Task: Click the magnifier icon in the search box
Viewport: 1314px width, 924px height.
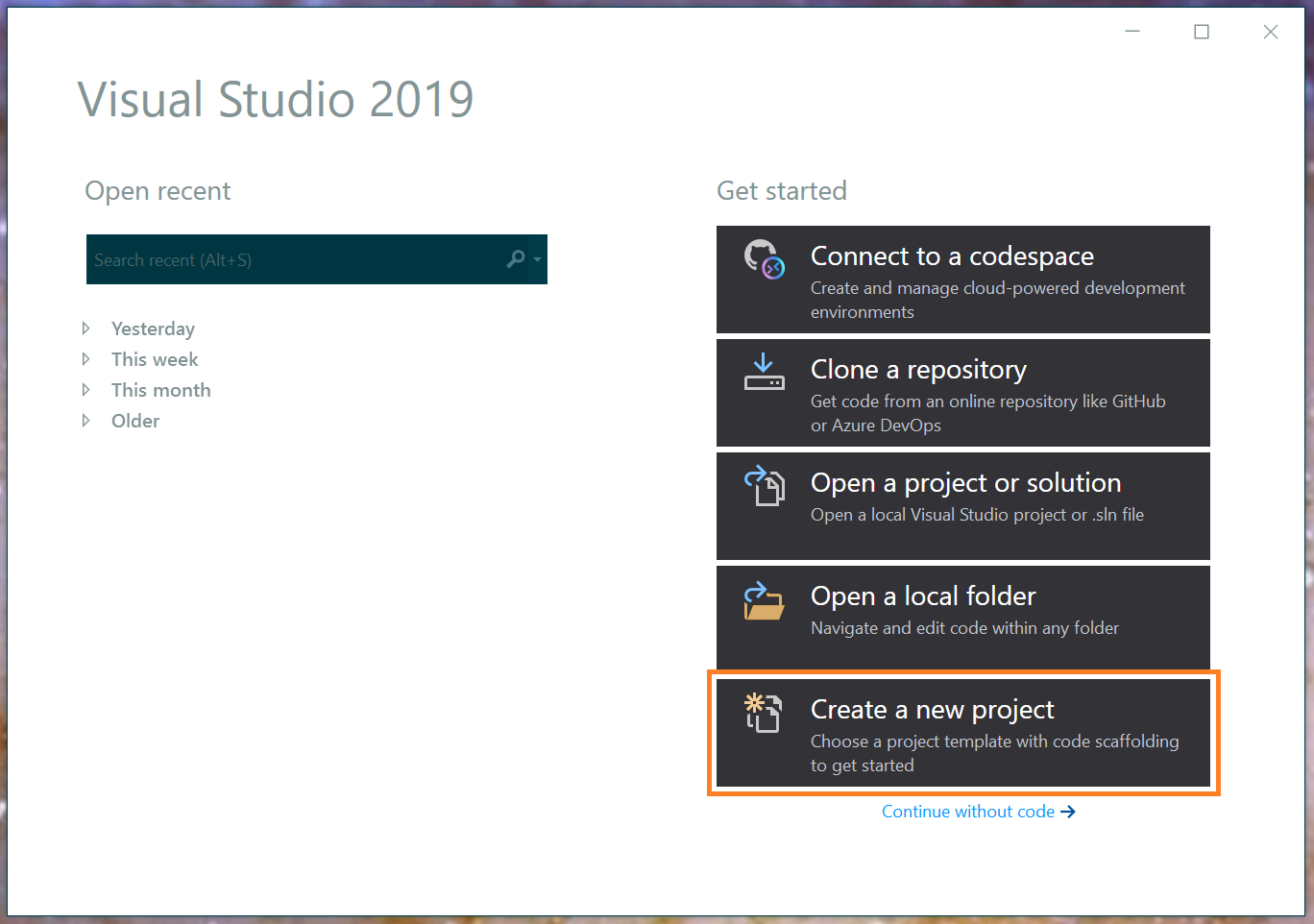Action: click(x=516, y=259)
